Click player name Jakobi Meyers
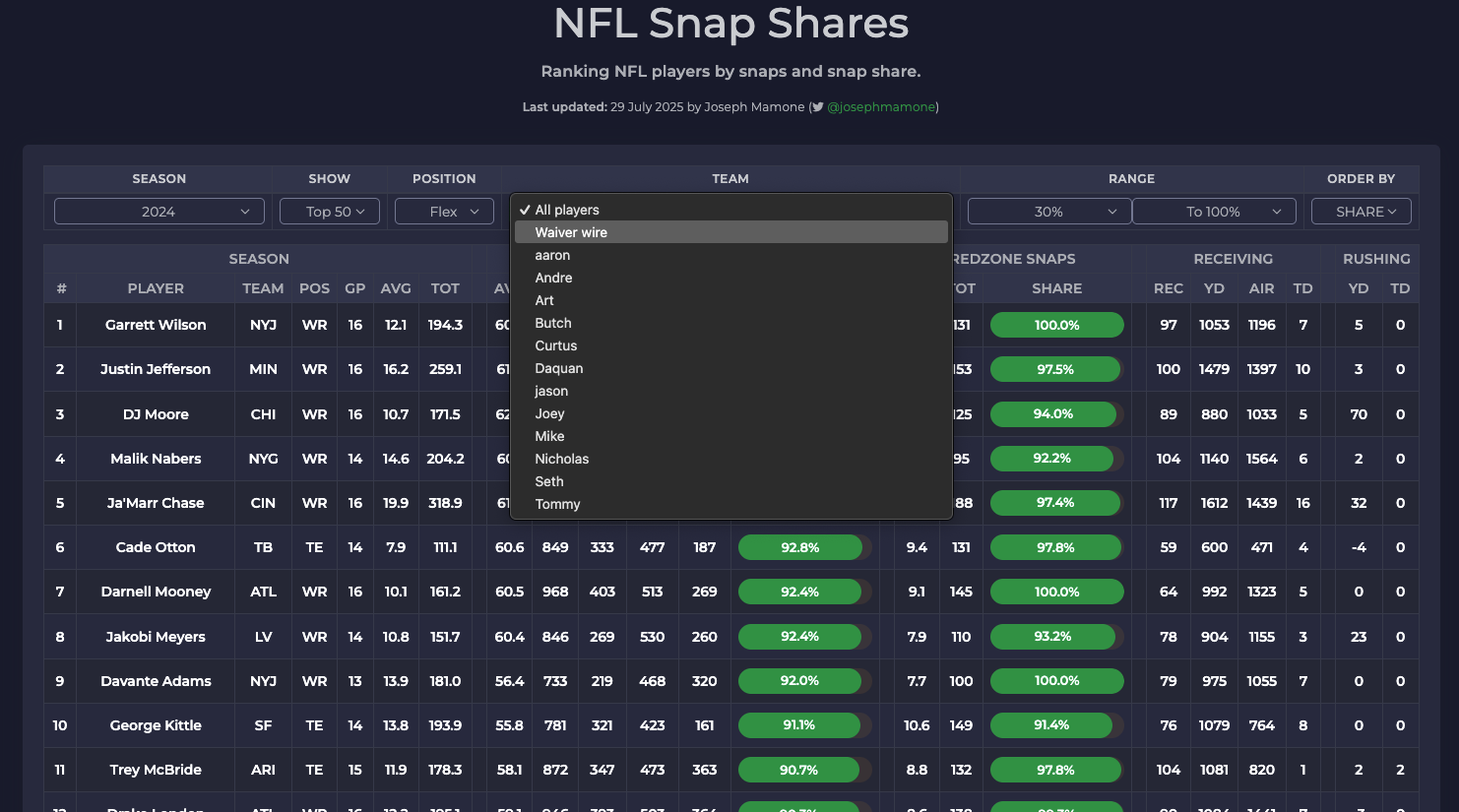Image resolution: width=1459 pixels, height=812 pixels. tap(156, 637)
